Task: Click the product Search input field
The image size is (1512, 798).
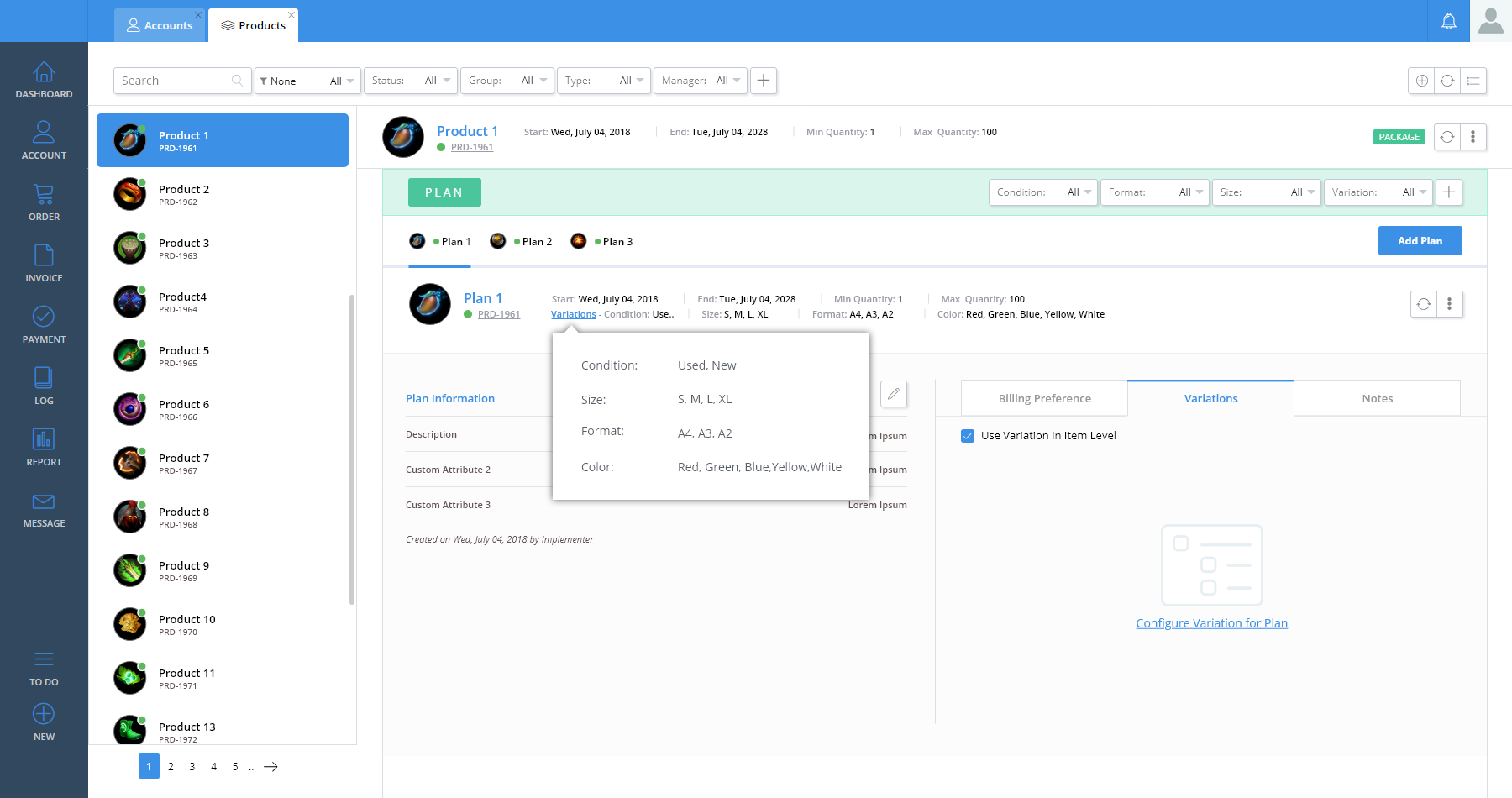Action: 175,81
